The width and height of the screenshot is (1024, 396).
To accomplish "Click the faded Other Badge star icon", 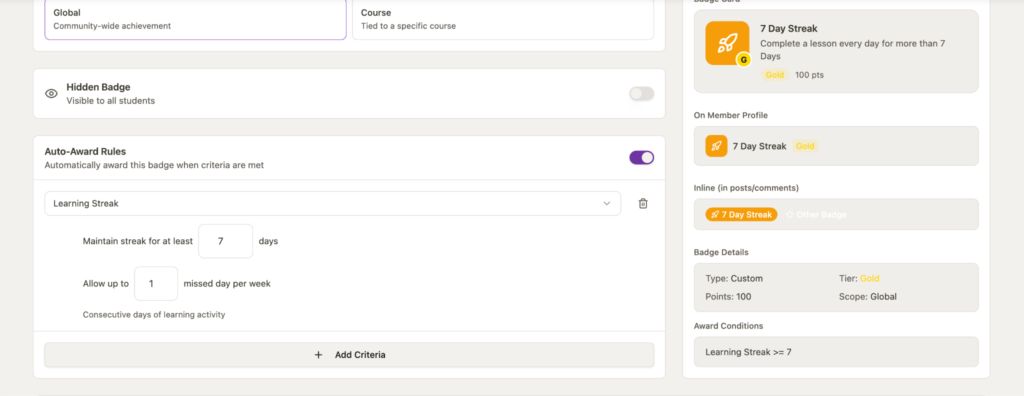I will (789, 214).
